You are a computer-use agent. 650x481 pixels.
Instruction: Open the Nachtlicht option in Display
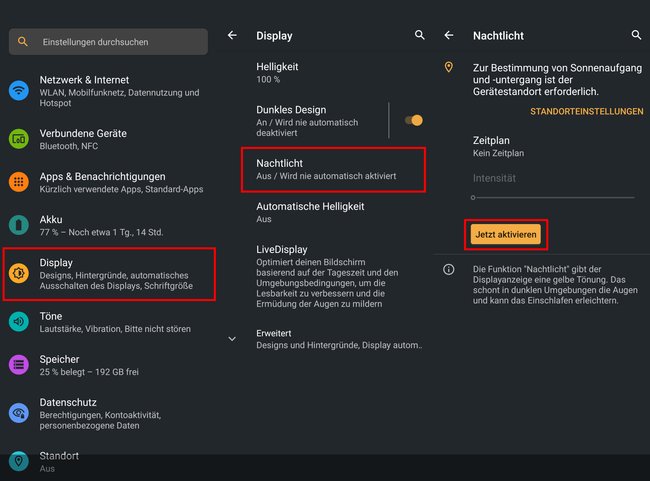coord(333,169)
